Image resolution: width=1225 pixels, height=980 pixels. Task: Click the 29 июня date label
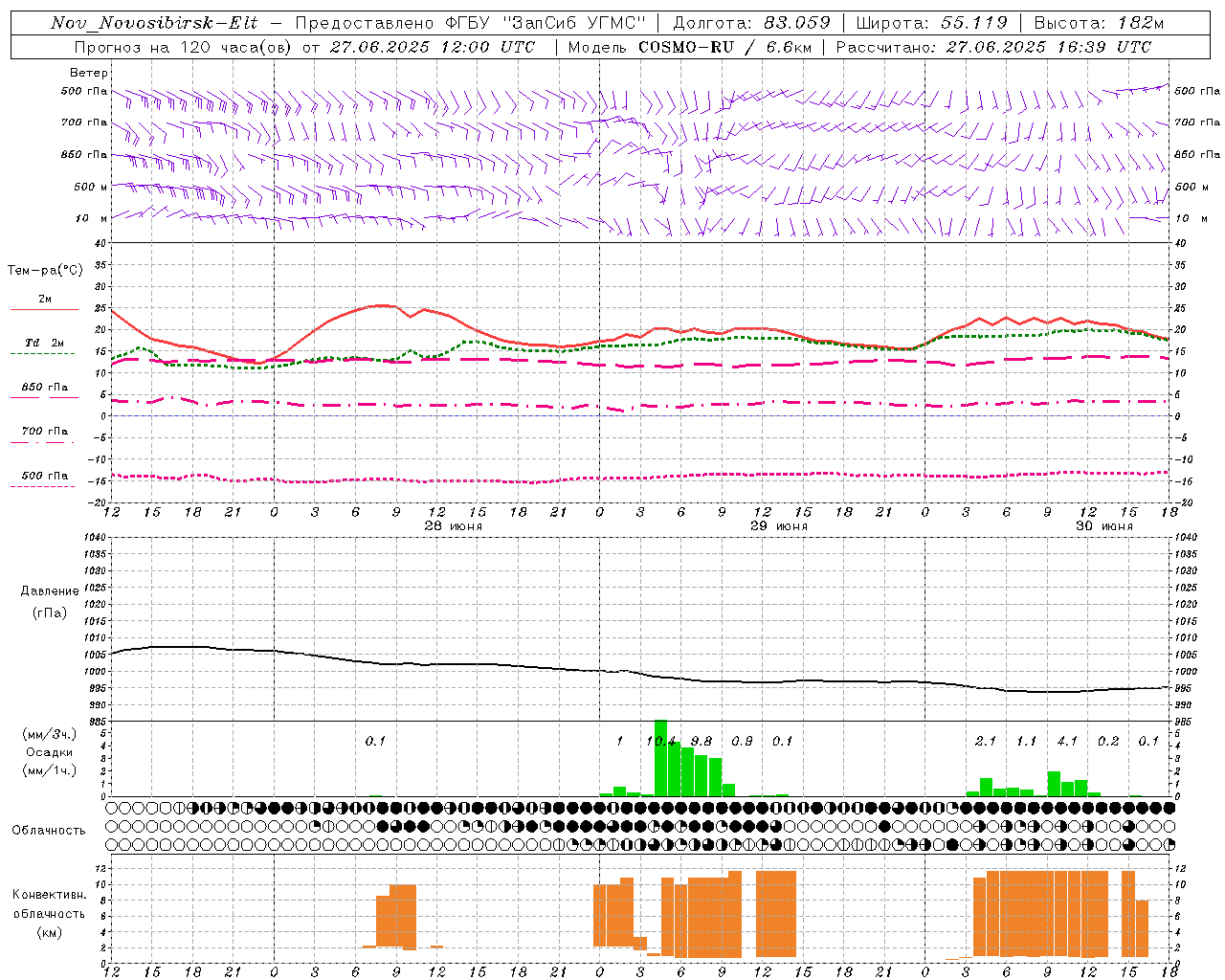(778, 526)
